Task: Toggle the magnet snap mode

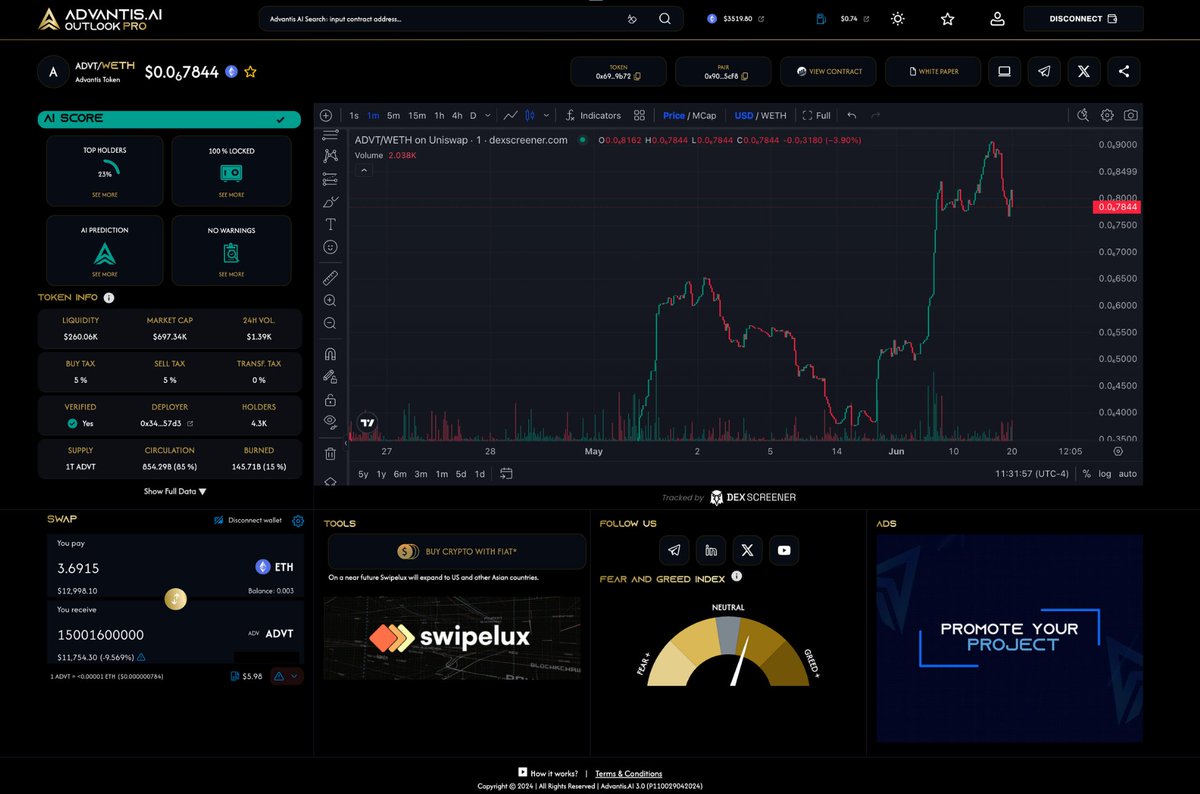Action: (x=331, y=353)
